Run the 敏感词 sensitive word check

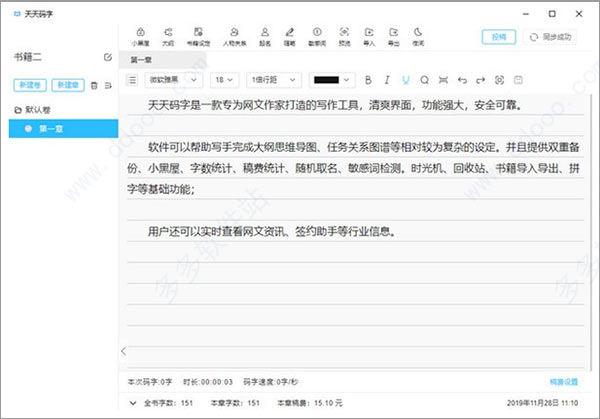coord(317,37)
